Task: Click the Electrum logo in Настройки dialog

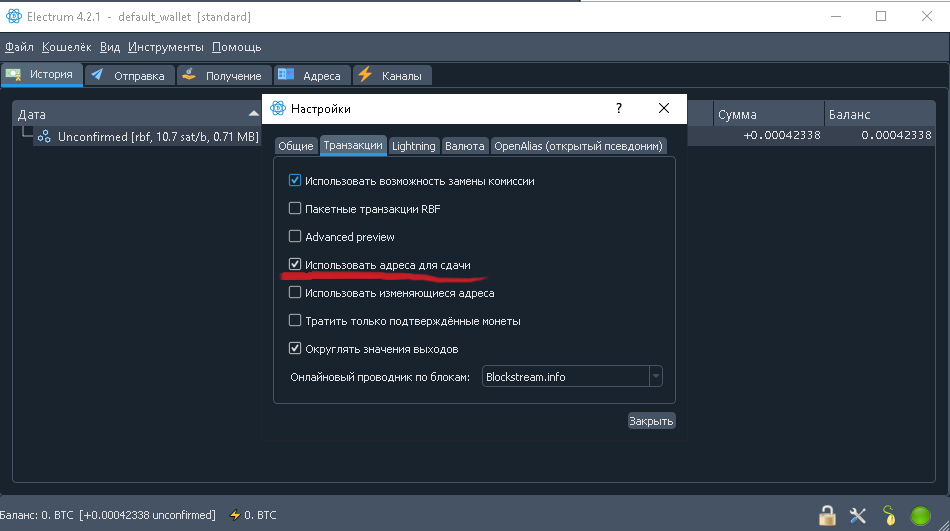Action: pyautogui.click(x=277, y=109)
